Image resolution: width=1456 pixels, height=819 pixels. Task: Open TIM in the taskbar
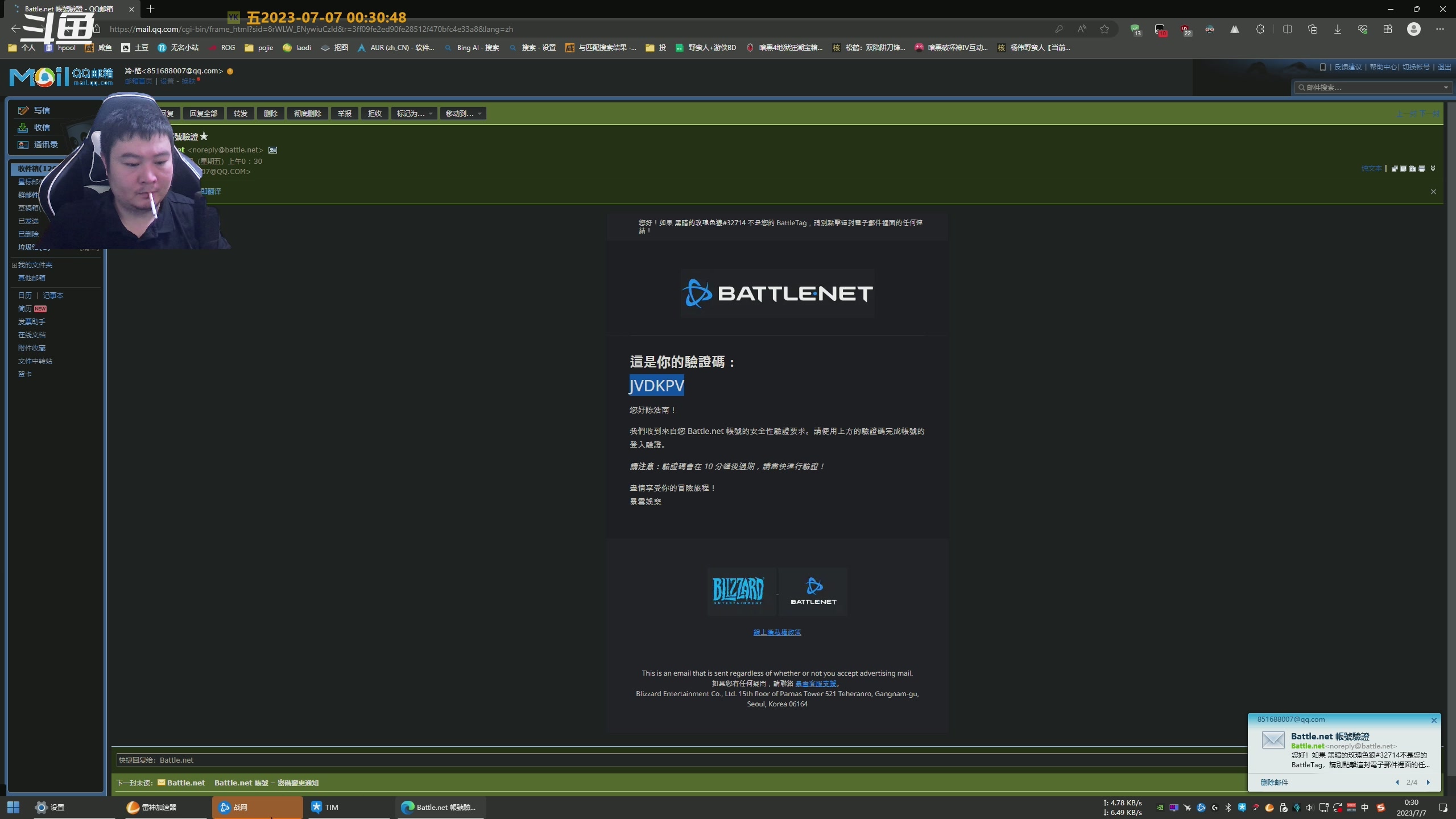pyautogui.click(x=349, y=807)
